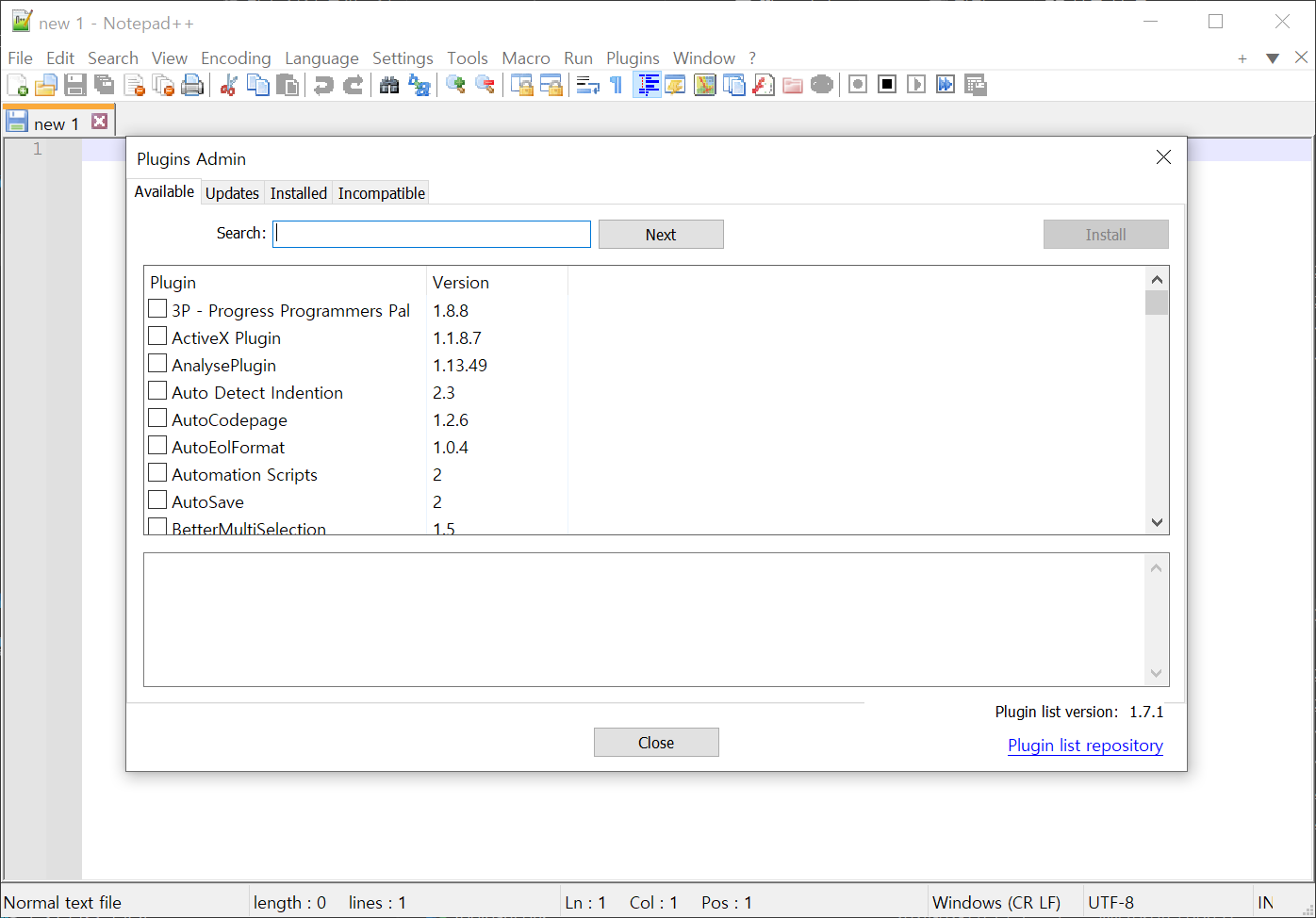Click the plugin list scroll-down arrow

[1157, 522]
